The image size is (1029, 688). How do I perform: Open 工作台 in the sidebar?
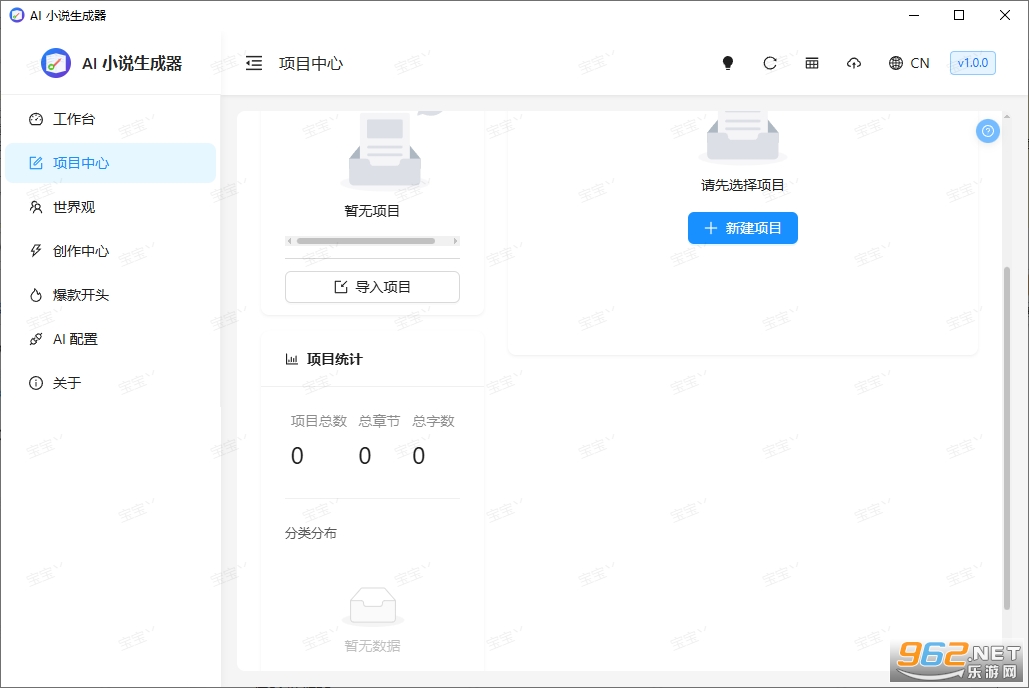coord(110,119)
